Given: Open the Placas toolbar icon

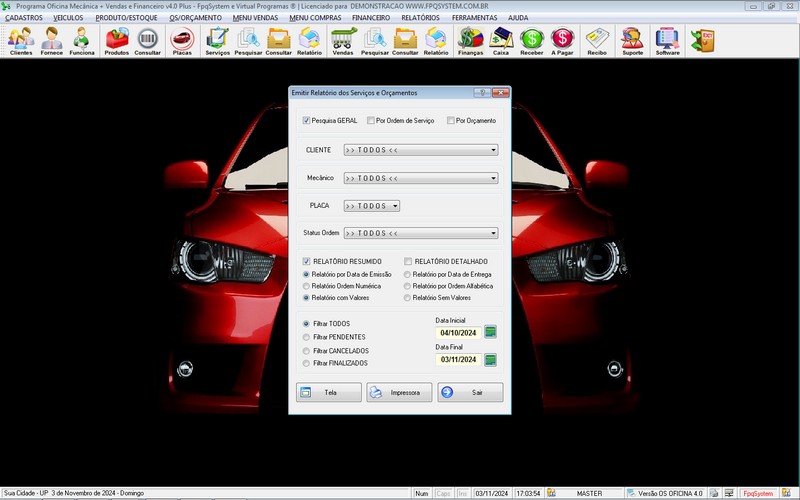Looking at the screenshot, I should pos(182,40).
